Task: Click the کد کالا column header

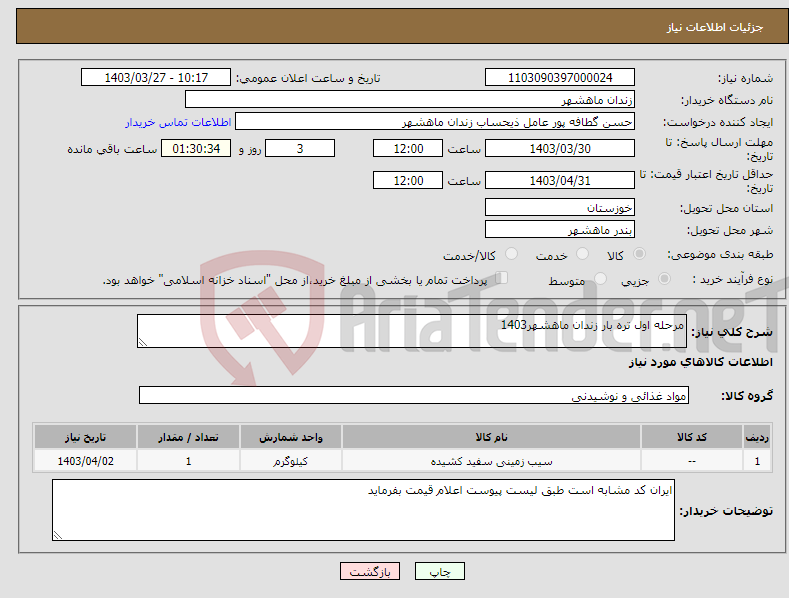Action: [x=691, y=437]
